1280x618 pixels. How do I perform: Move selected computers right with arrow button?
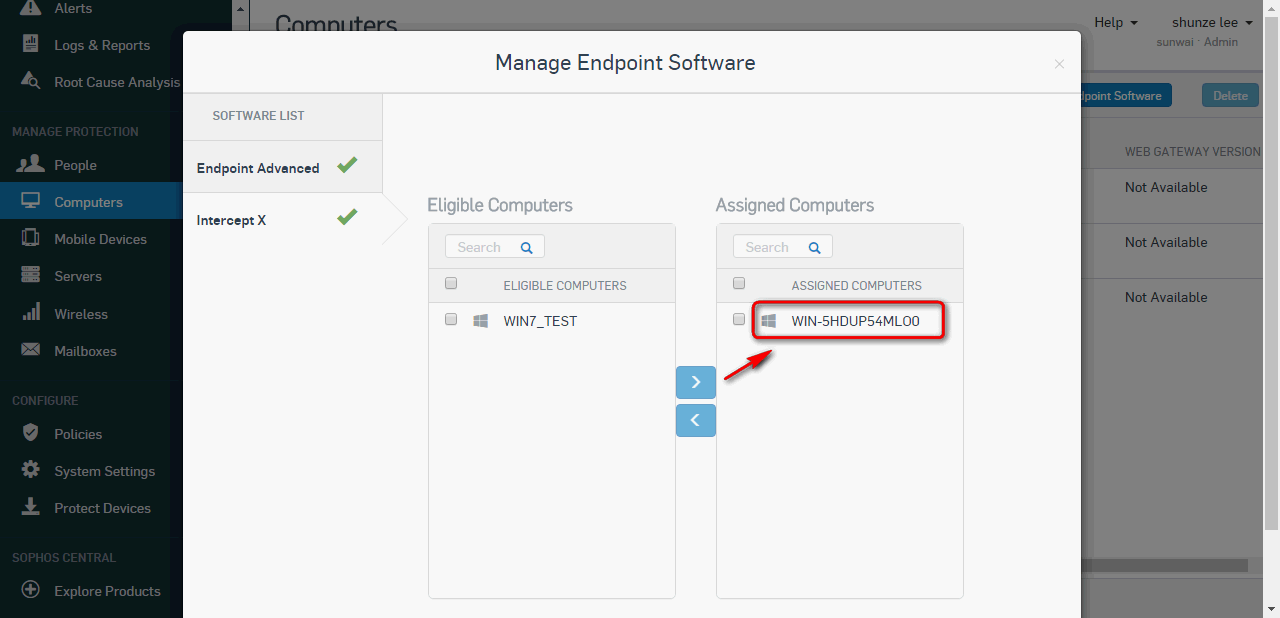pos(696,382)
